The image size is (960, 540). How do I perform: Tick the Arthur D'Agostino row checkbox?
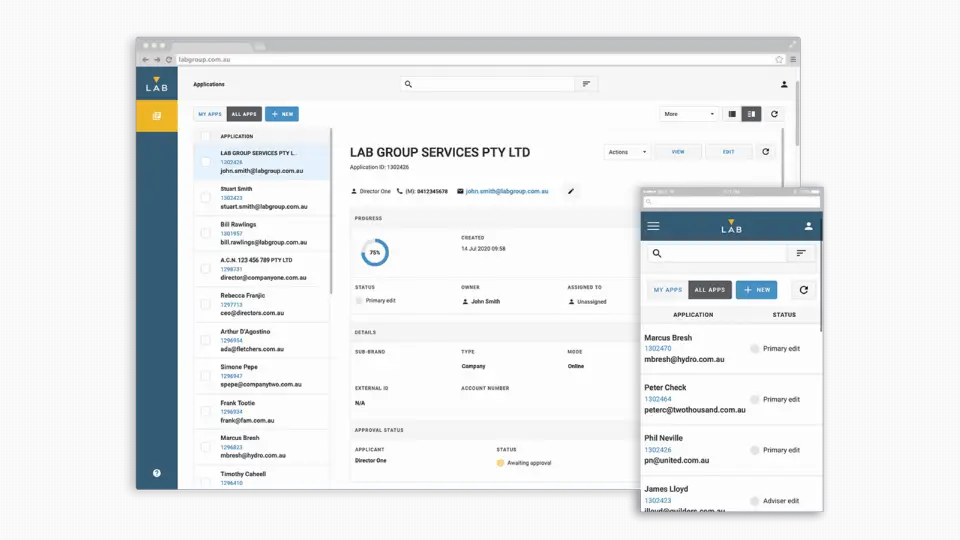205,340
